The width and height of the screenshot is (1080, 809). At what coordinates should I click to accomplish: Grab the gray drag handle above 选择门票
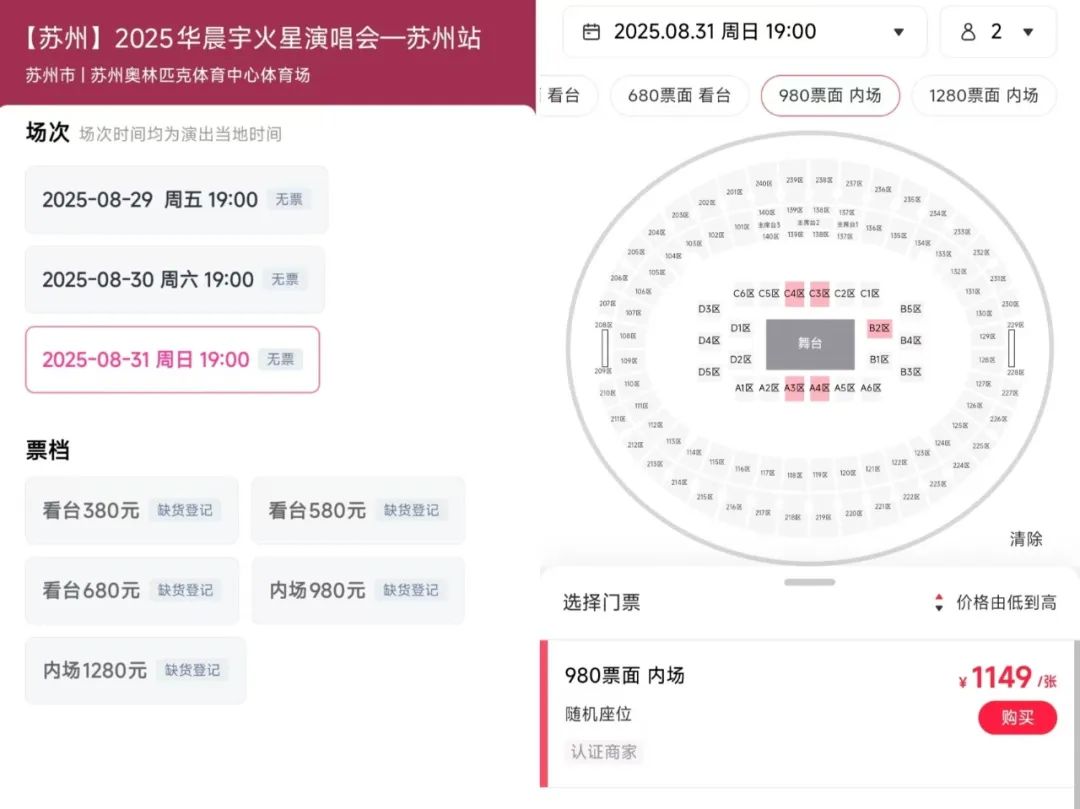810,582
